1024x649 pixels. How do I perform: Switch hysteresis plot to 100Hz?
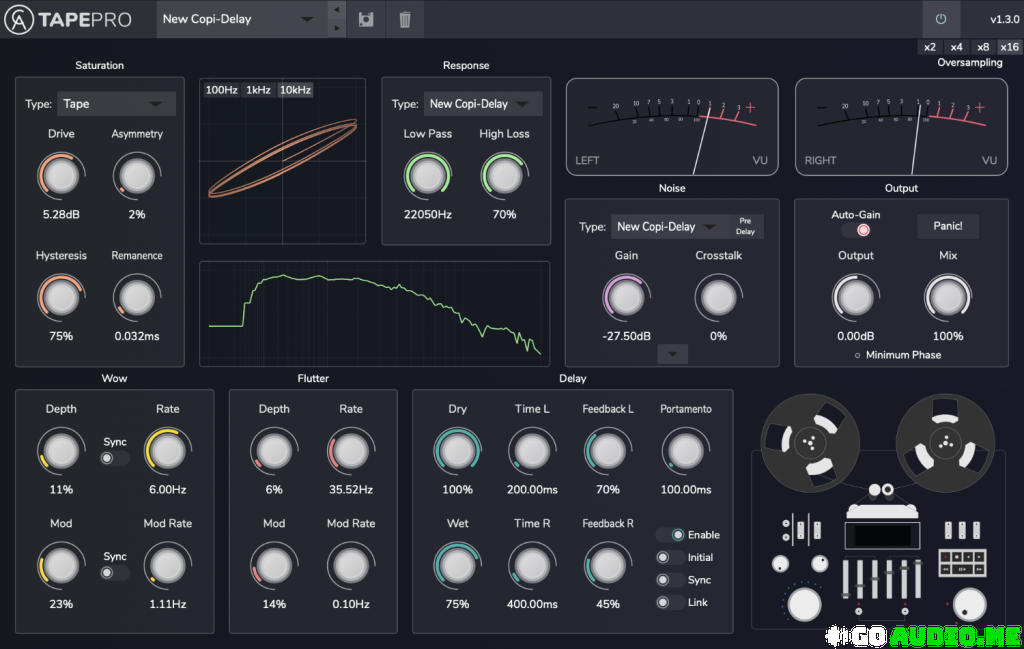(221, 89)
